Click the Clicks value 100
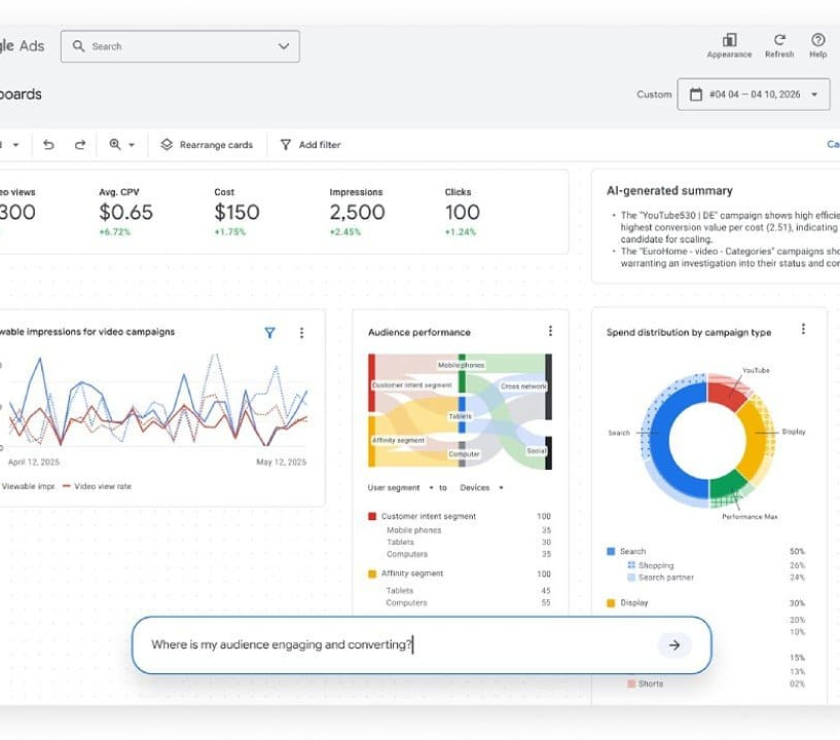Viewport: 840px width, 740px height. click(462, 212)
